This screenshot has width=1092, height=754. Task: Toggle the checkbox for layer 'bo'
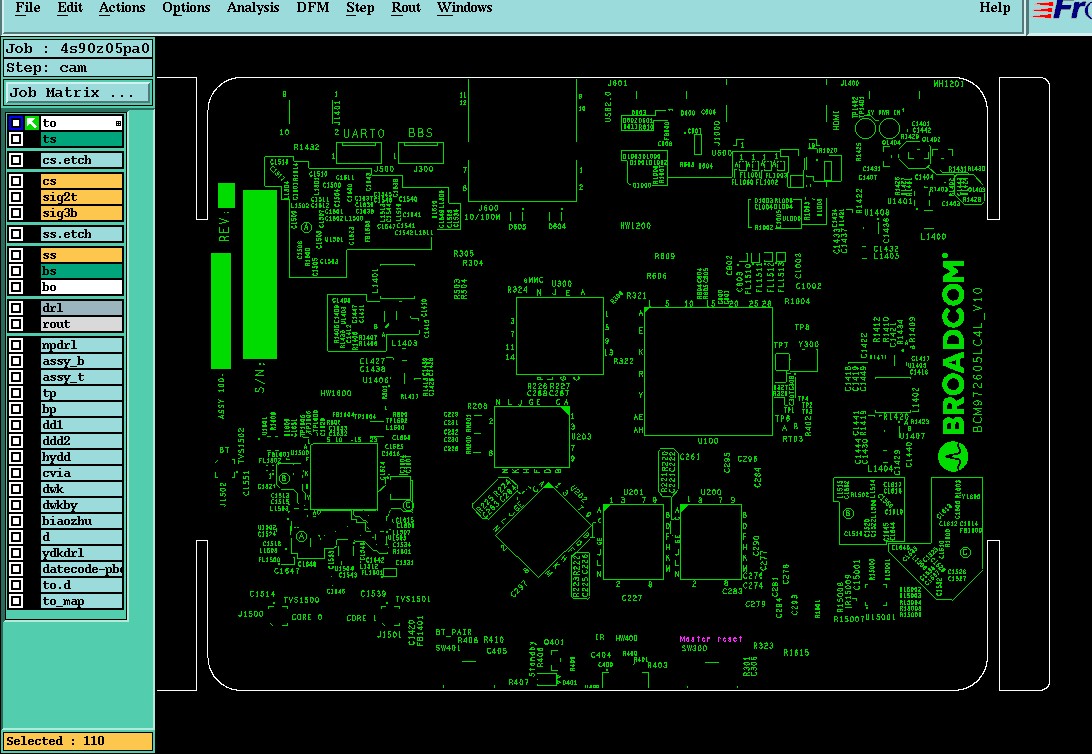(x=16, y=287)
